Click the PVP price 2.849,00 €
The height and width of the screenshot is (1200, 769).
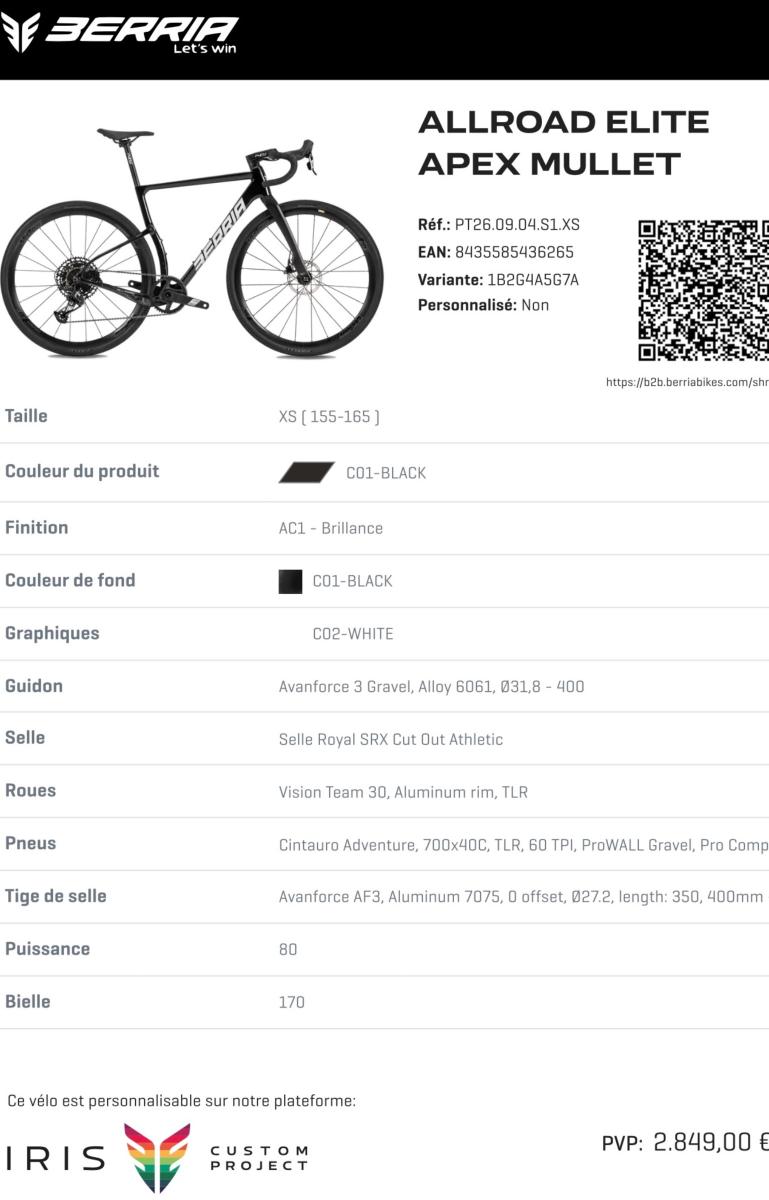[x=710, y=1142]
